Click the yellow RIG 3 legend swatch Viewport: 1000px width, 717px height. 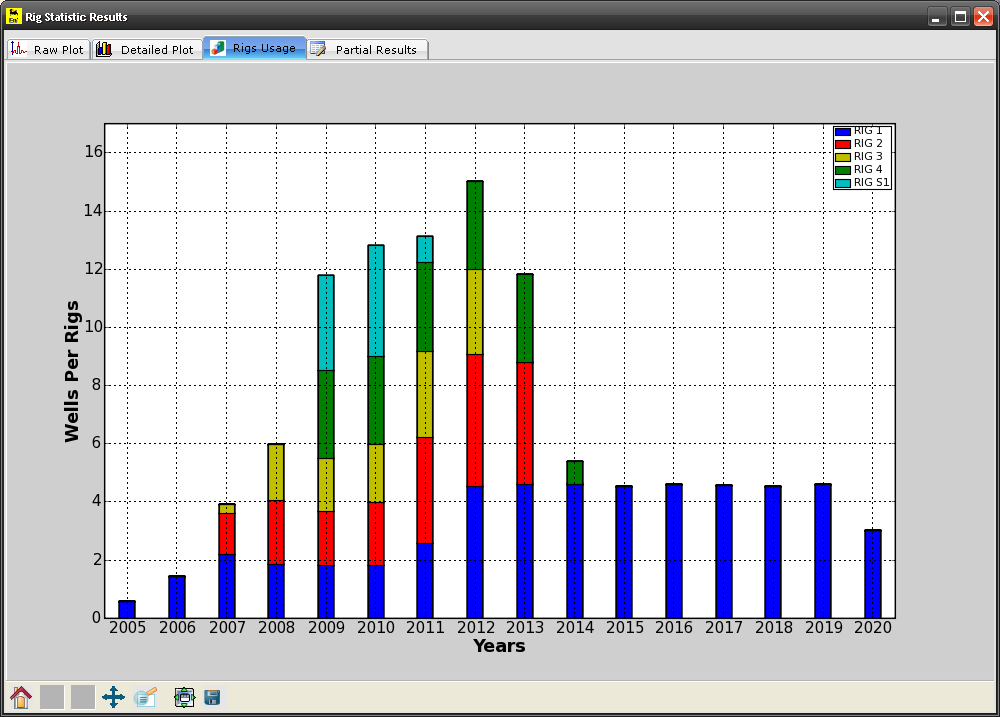click(x=843, y=157)
